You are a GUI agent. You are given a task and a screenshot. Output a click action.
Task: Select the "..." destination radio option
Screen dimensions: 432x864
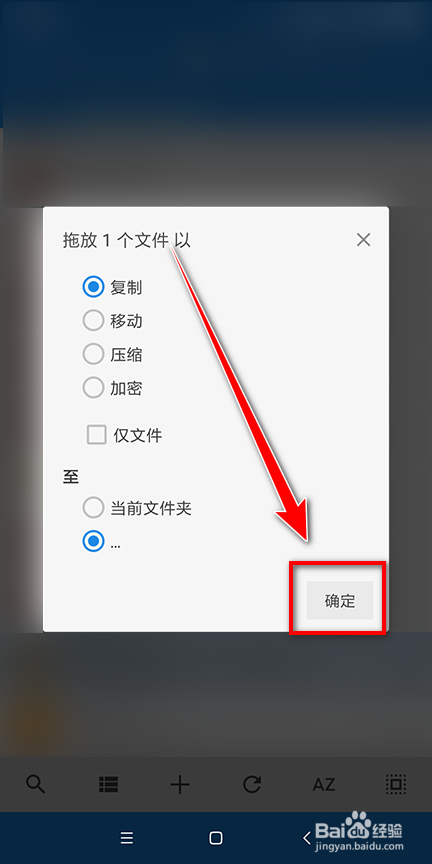(93, 542)
